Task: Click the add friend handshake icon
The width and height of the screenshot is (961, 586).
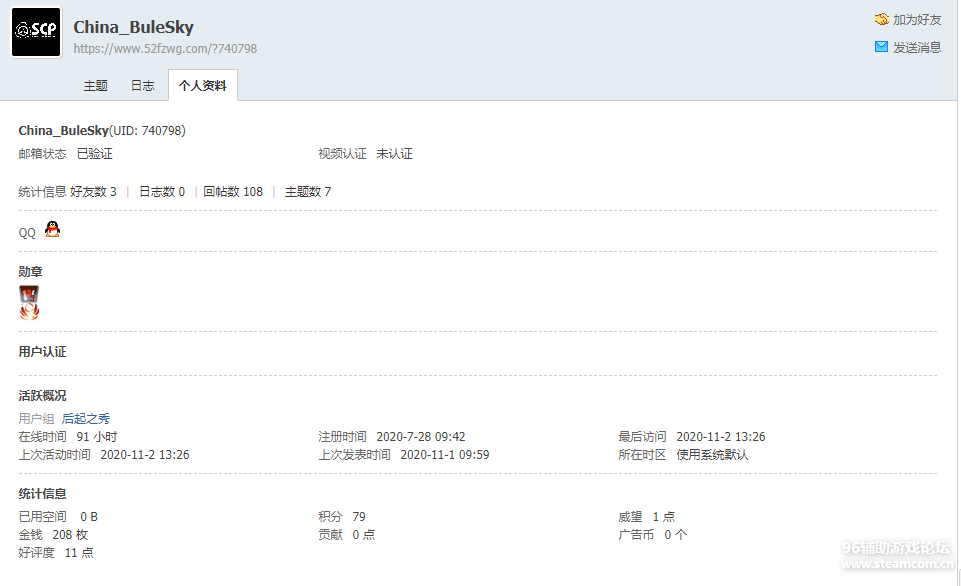Action: (x=881, y=19)
